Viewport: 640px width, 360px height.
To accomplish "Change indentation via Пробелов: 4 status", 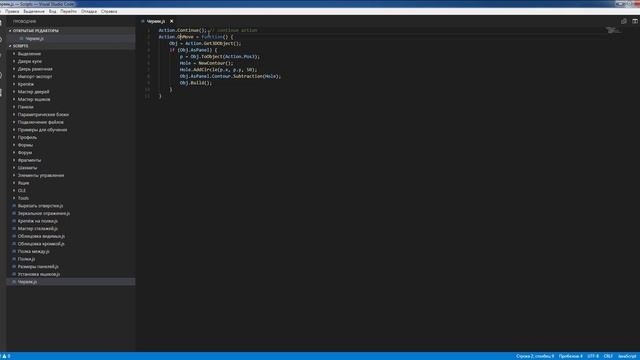I will click(x=571, y=356).
